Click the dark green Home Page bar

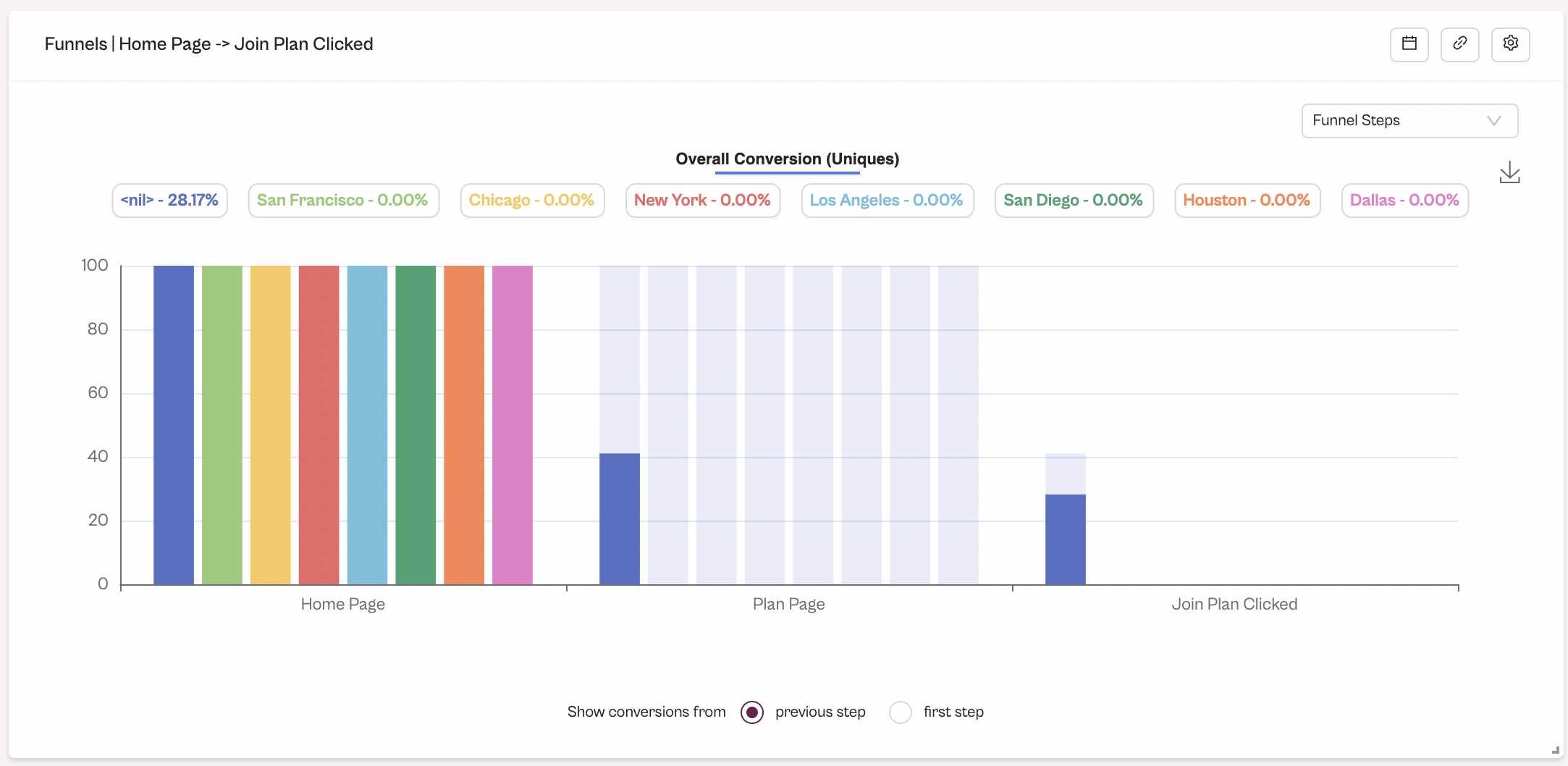(x=416, y=425)
